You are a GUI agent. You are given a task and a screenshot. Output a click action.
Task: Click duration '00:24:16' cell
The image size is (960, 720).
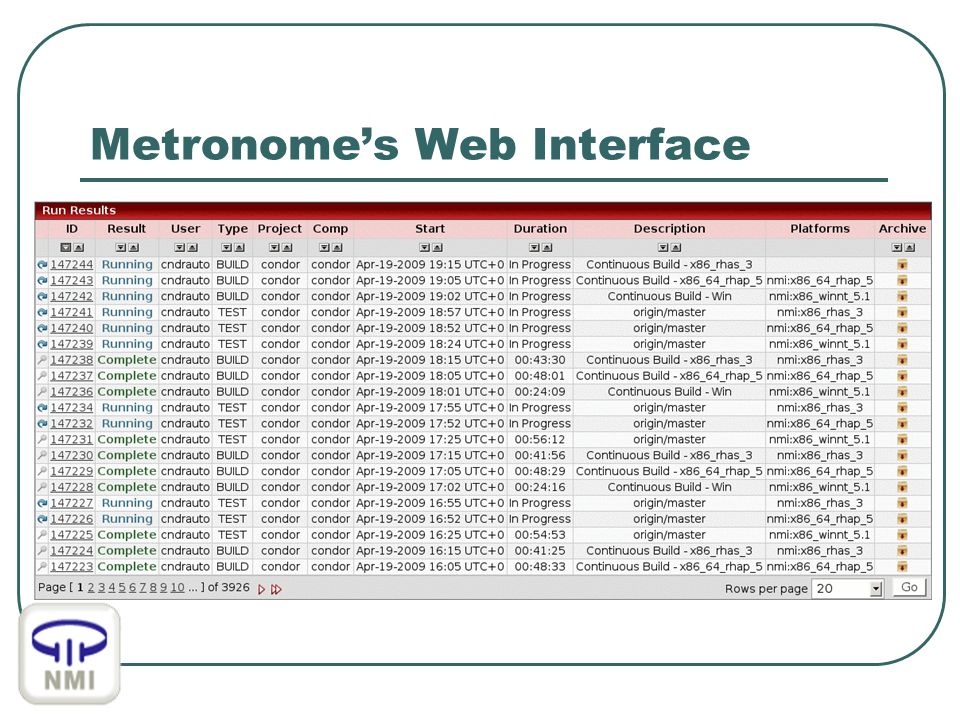tap(540, 488)
